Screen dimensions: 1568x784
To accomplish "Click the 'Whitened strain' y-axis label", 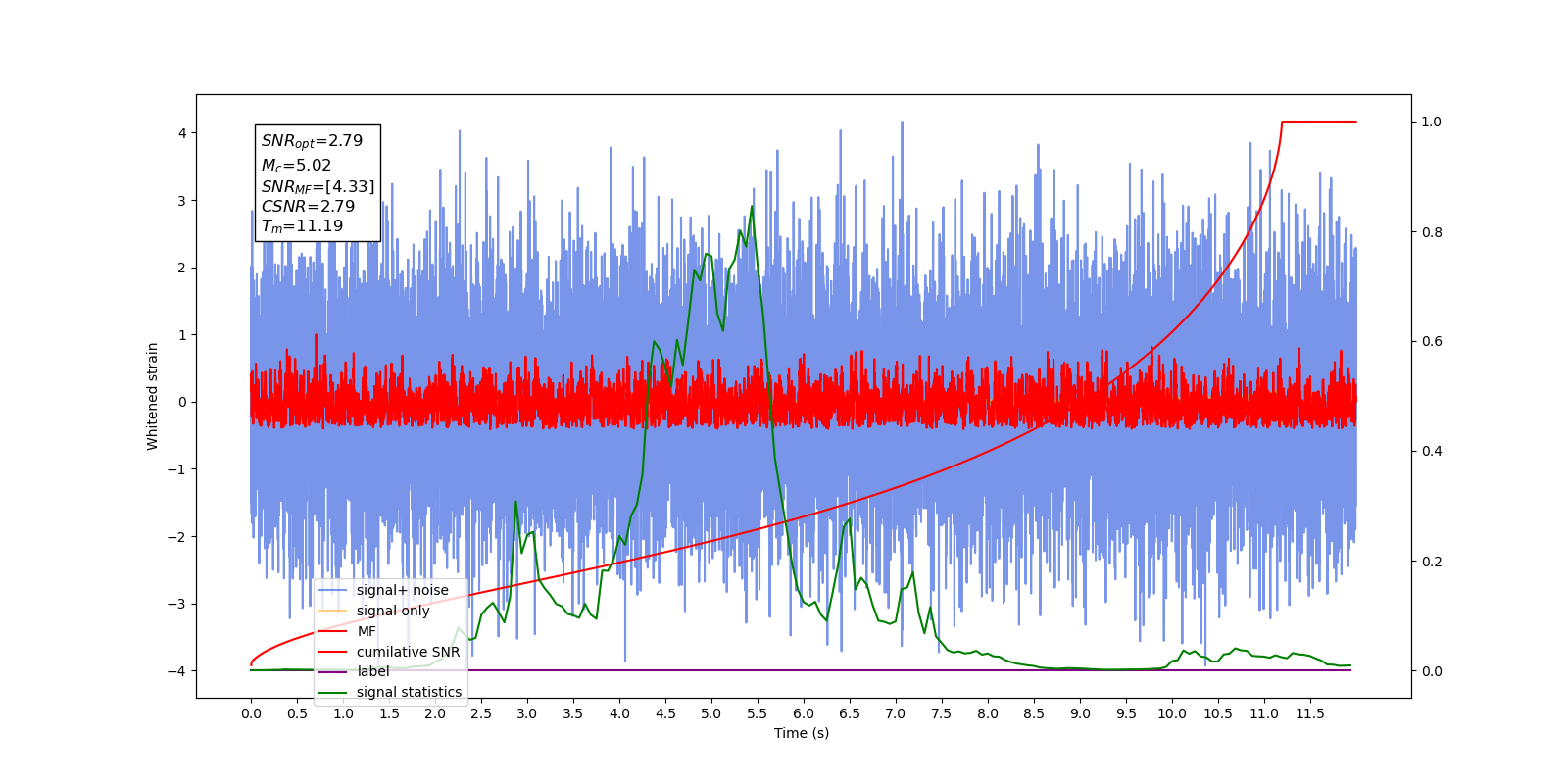I will click(153, 396).
